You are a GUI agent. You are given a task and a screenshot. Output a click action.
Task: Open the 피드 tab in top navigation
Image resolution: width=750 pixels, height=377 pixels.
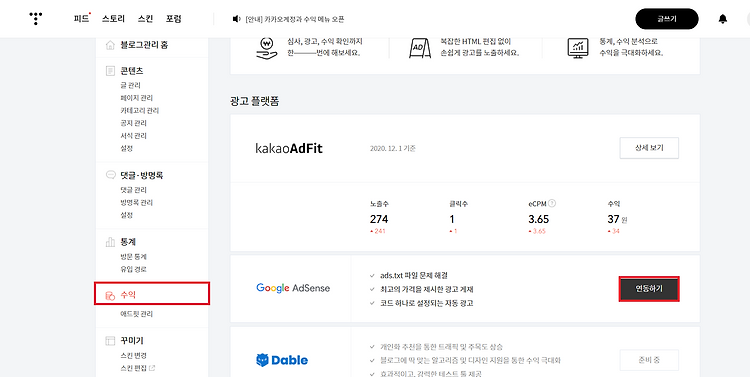coord(81,19)
